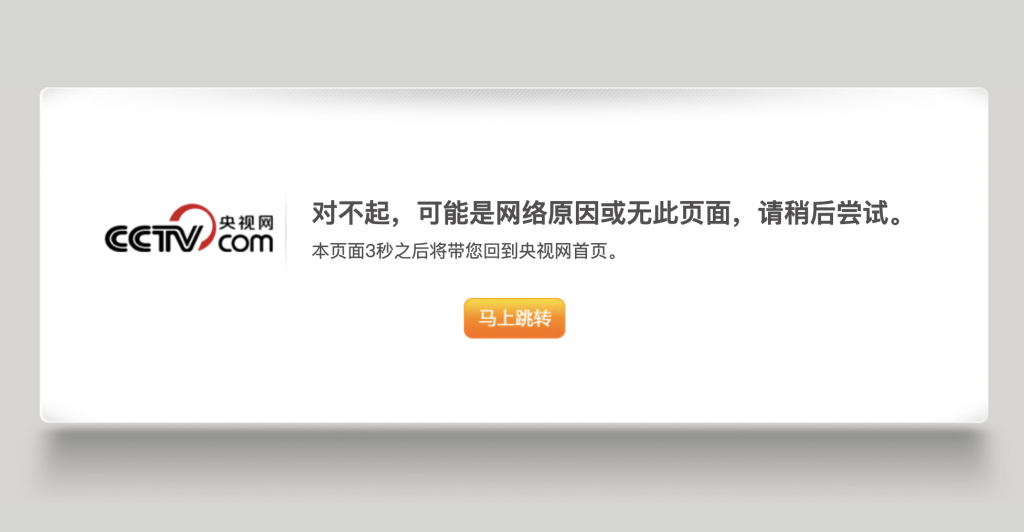Click the 网络原因 words in the headline
The height and width of the screenshot is (532, 1024).
547,213
